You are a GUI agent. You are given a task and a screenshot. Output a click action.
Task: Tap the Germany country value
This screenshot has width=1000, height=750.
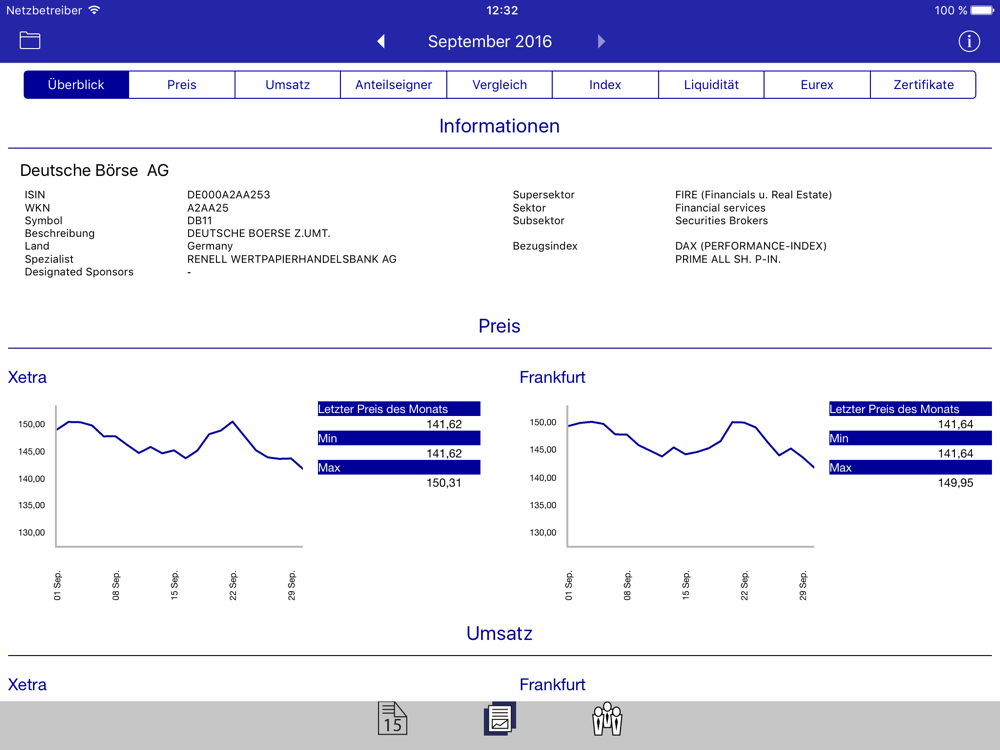click(x=210, y=246)
